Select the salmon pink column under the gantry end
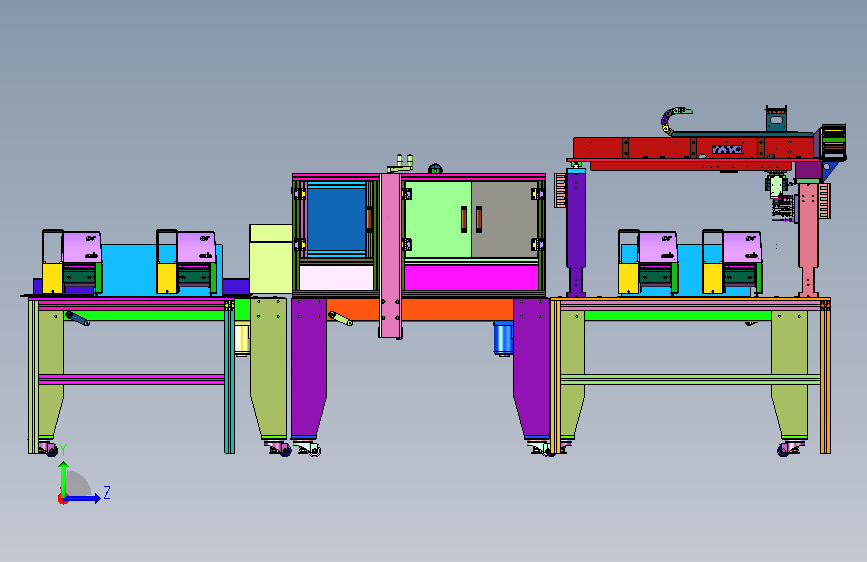The height and width of the screenshot is (562, 867). [x=808, y=239]
